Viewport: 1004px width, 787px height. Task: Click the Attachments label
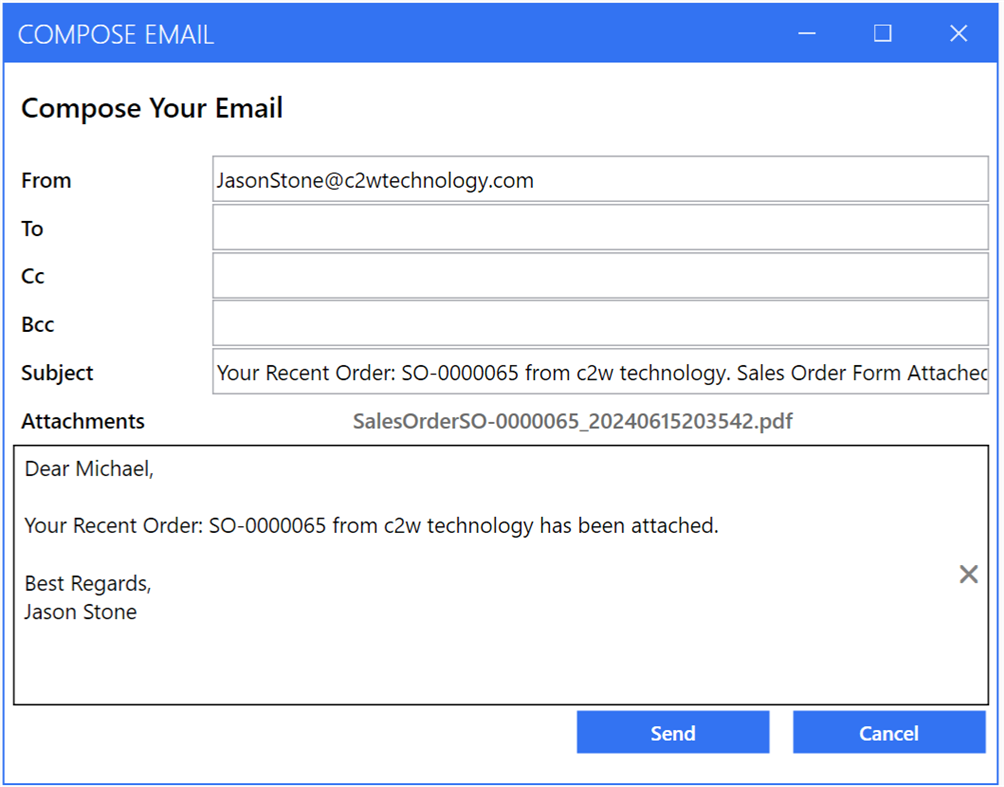point(82,421)
